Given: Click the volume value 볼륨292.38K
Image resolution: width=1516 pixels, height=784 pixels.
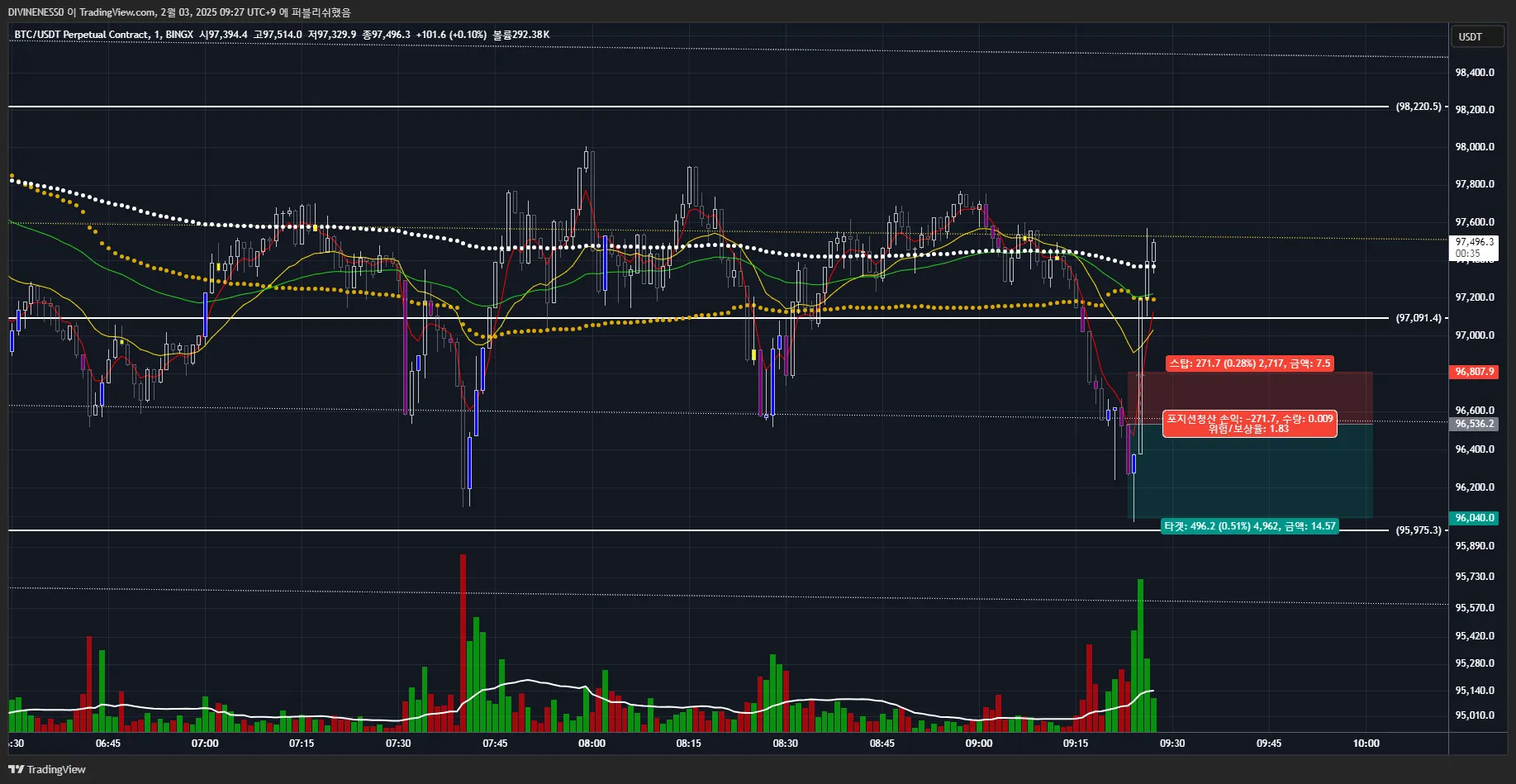Looking at the screenshot, I should coord(521,35).
